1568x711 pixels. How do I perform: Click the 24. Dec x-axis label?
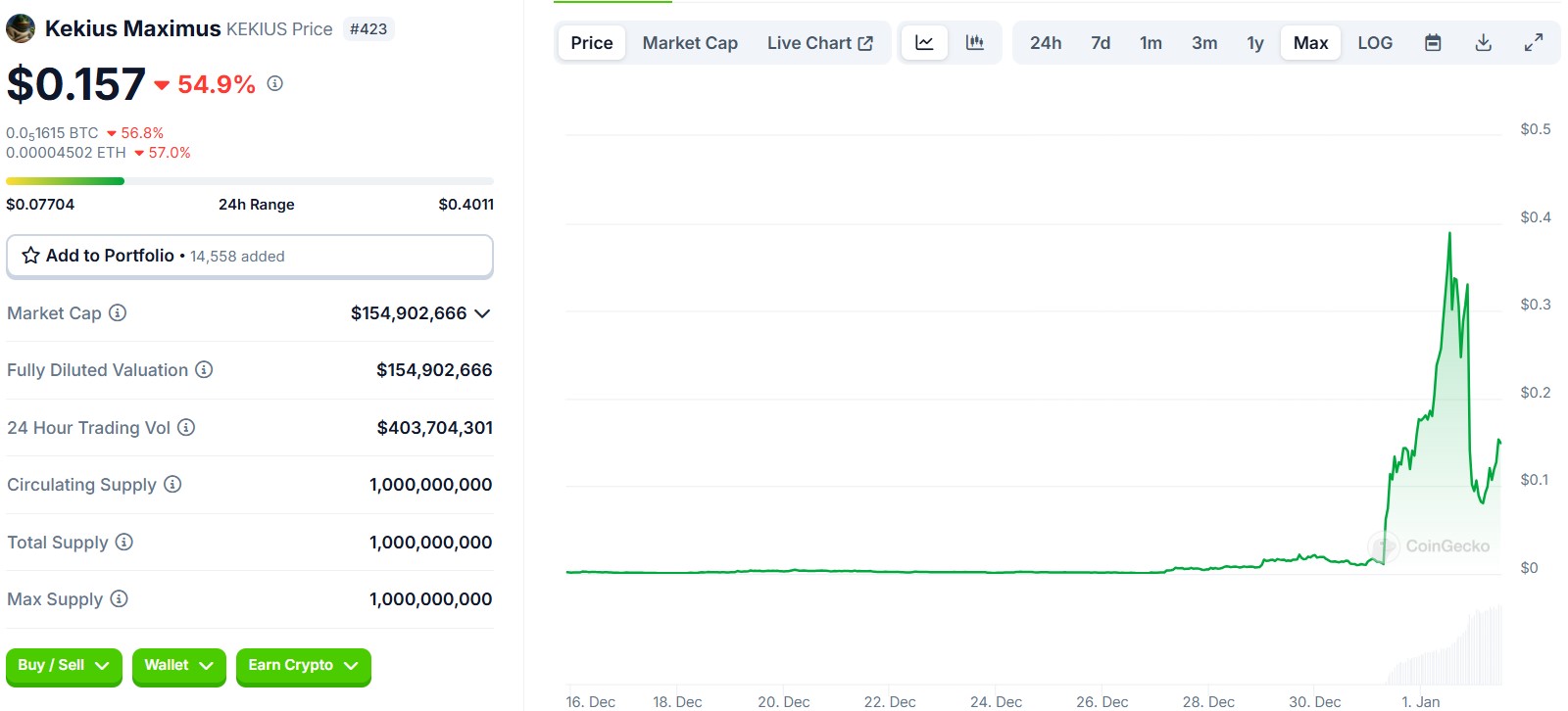996,702
